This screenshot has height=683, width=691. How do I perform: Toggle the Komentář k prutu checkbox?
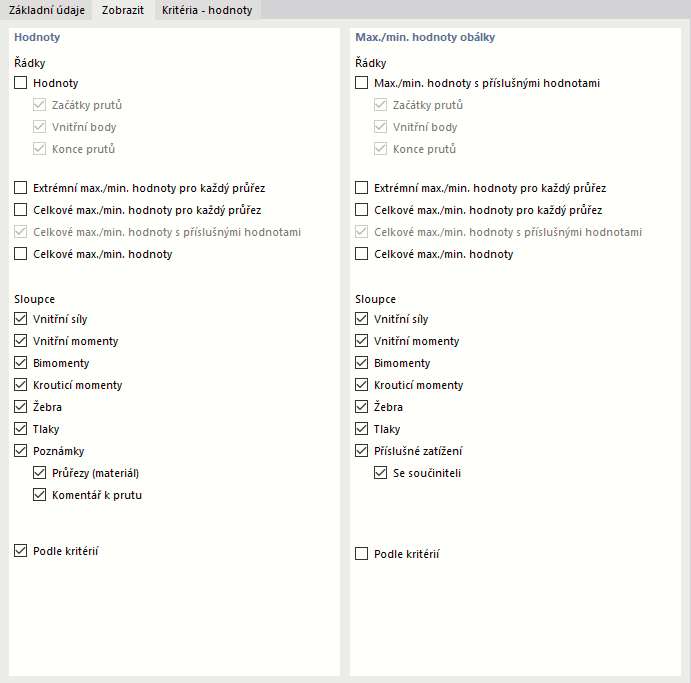click(x=40, y=495)
